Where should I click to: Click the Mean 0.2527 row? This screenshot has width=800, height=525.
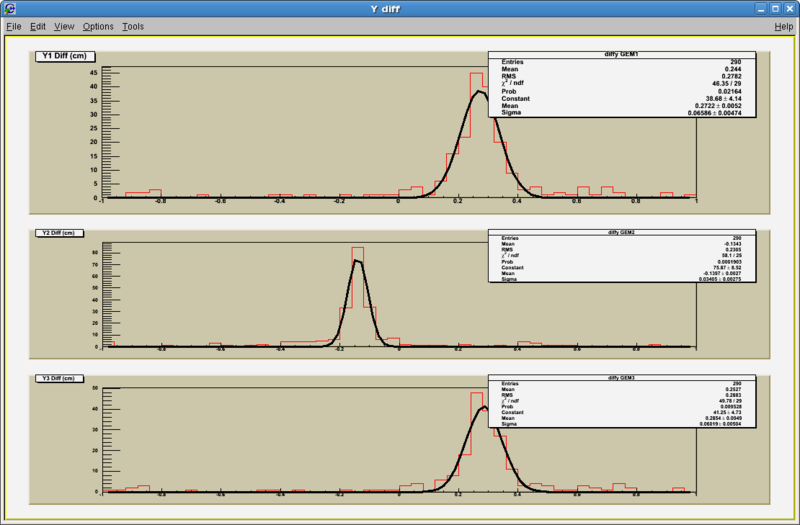coord(621,389)
